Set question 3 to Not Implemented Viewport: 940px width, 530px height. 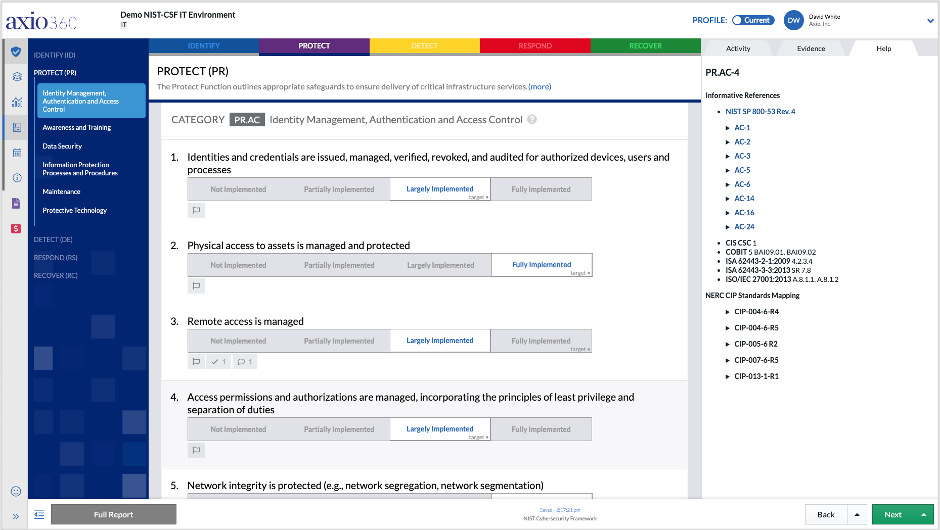coord(238,341)
